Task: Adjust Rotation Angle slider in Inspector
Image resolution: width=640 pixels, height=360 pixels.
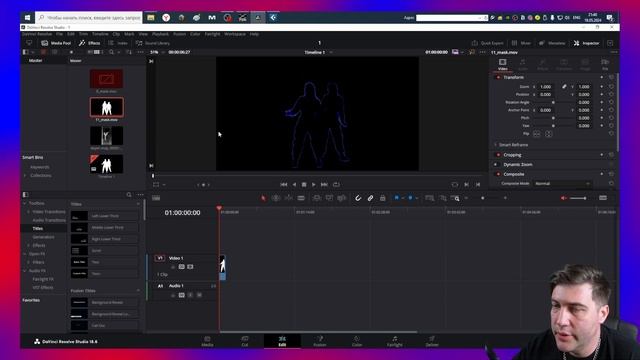Action: [553, 102]
